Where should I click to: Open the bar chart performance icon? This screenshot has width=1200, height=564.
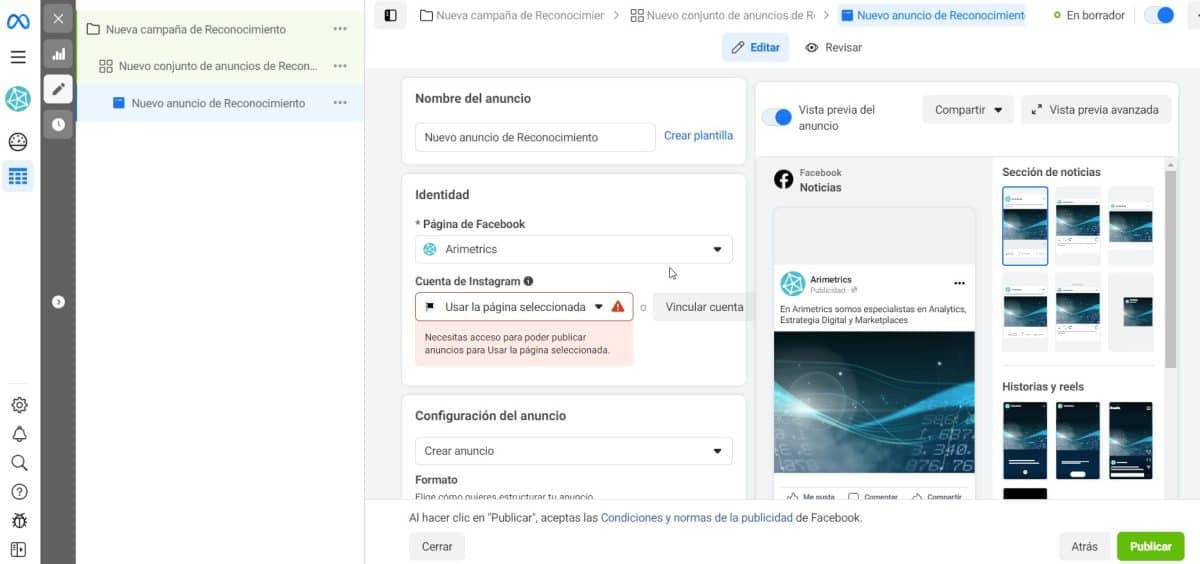[58, 54]
